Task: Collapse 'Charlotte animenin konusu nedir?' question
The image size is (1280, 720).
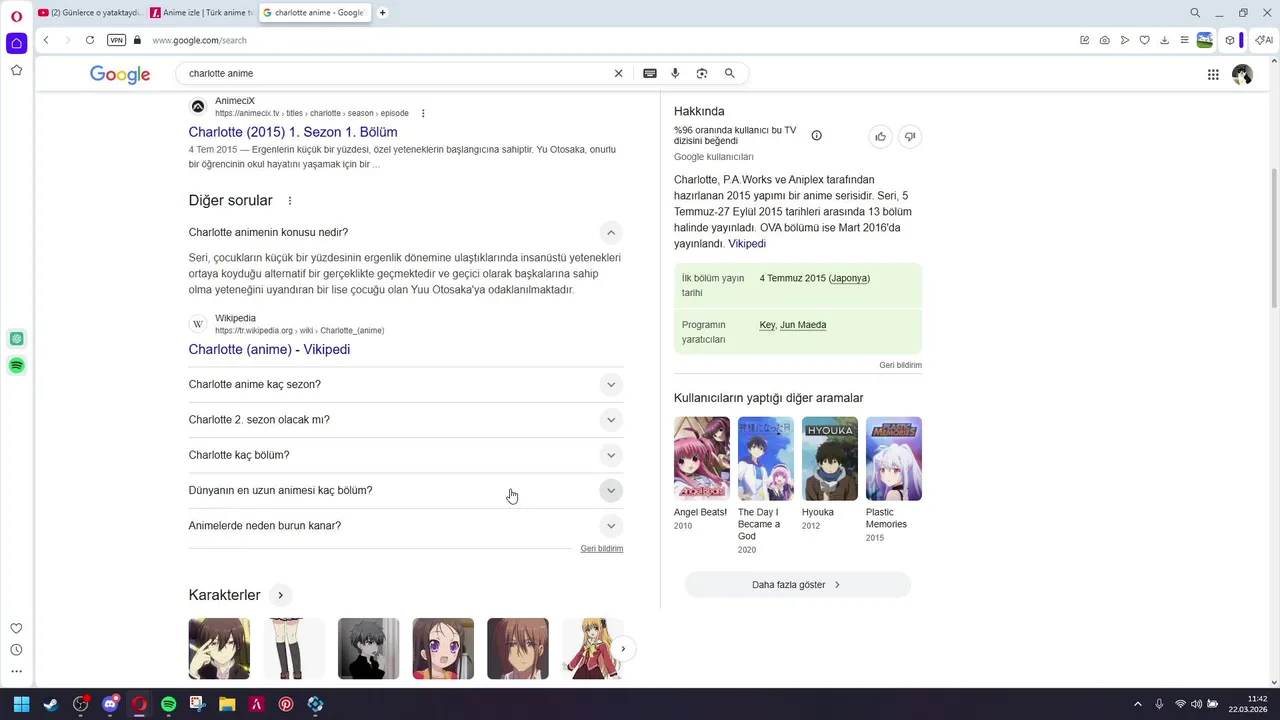Action: tap(611, 232)
